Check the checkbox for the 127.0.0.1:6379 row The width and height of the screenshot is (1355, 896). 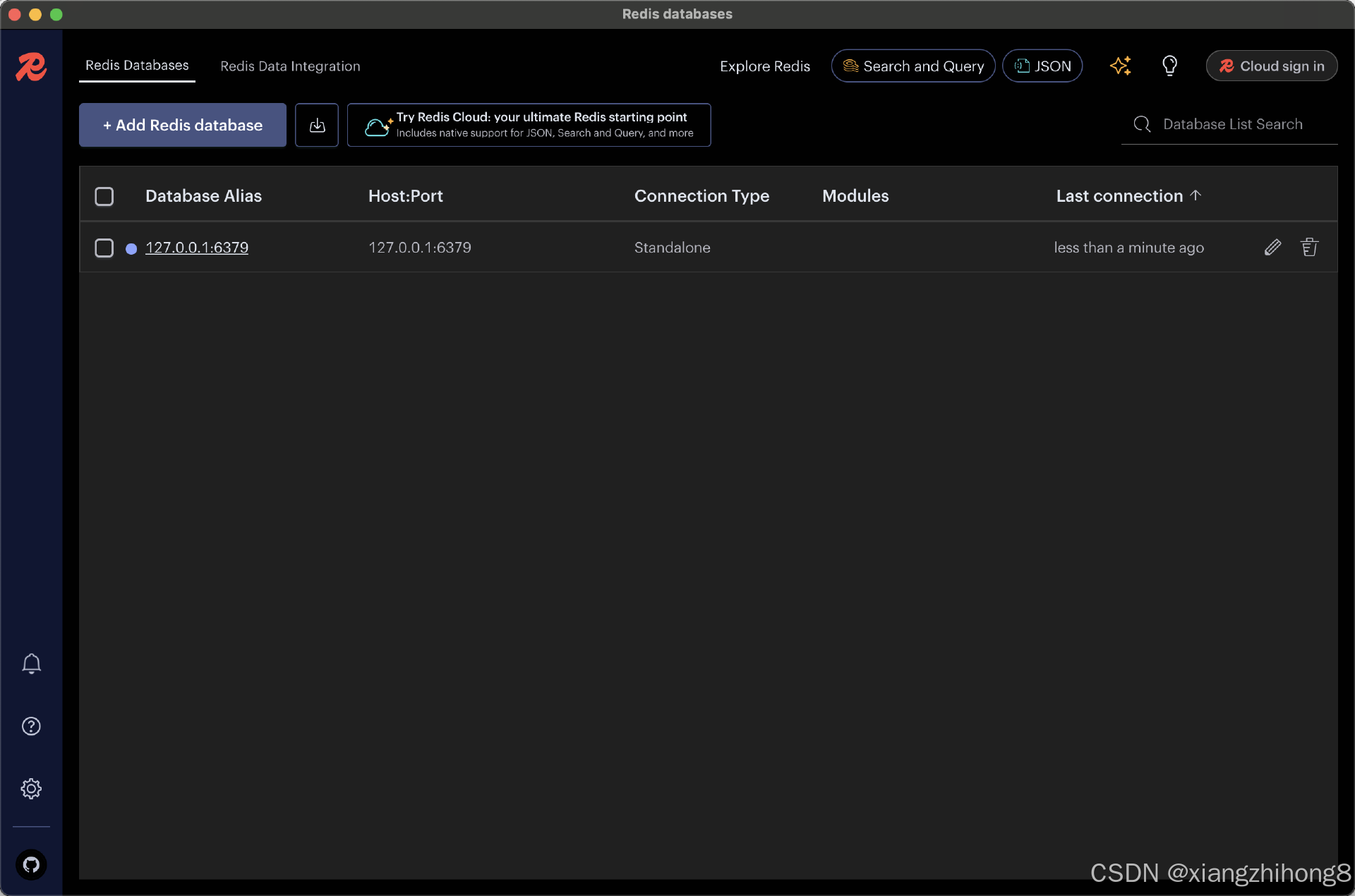point(104,248)
